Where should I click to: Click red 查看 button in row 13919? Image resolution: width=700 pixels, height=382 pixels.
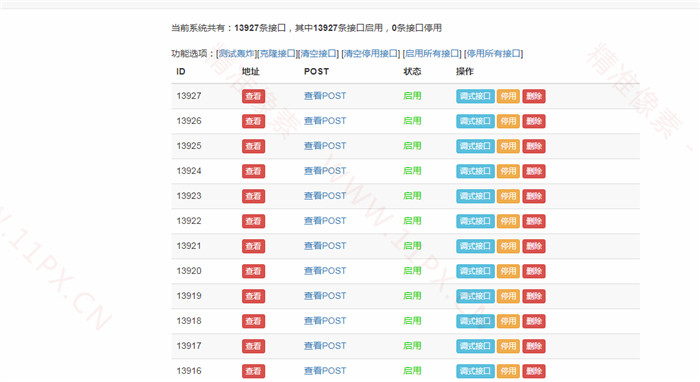point(254,296)
